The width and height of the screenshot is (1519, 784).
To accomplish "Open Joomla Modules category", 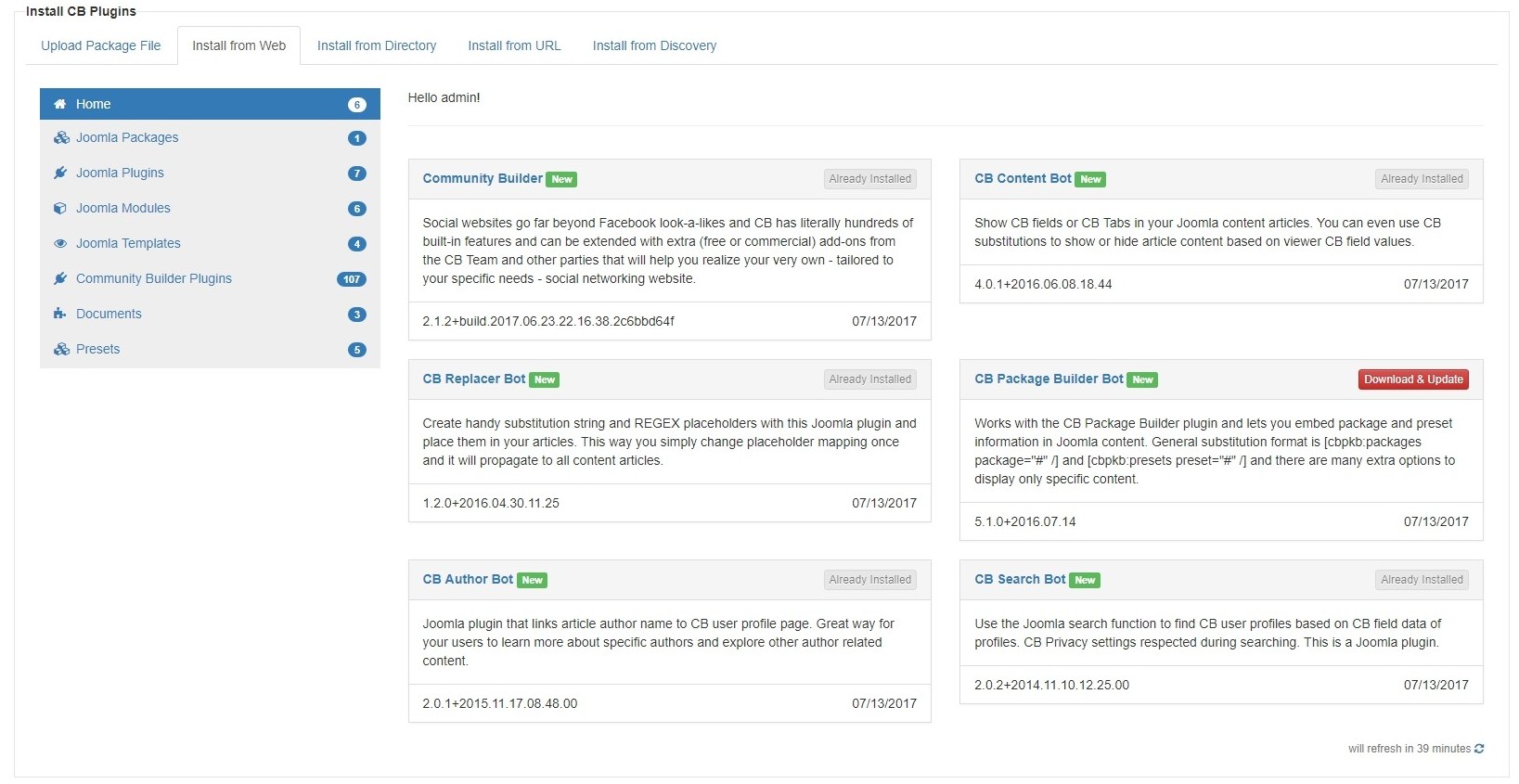I will pos(210,208).
